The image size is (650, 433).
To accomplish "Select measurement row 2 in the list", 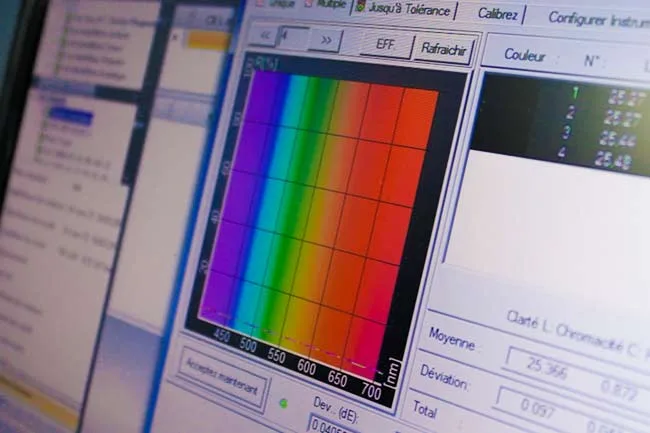I will click(568, 114).
